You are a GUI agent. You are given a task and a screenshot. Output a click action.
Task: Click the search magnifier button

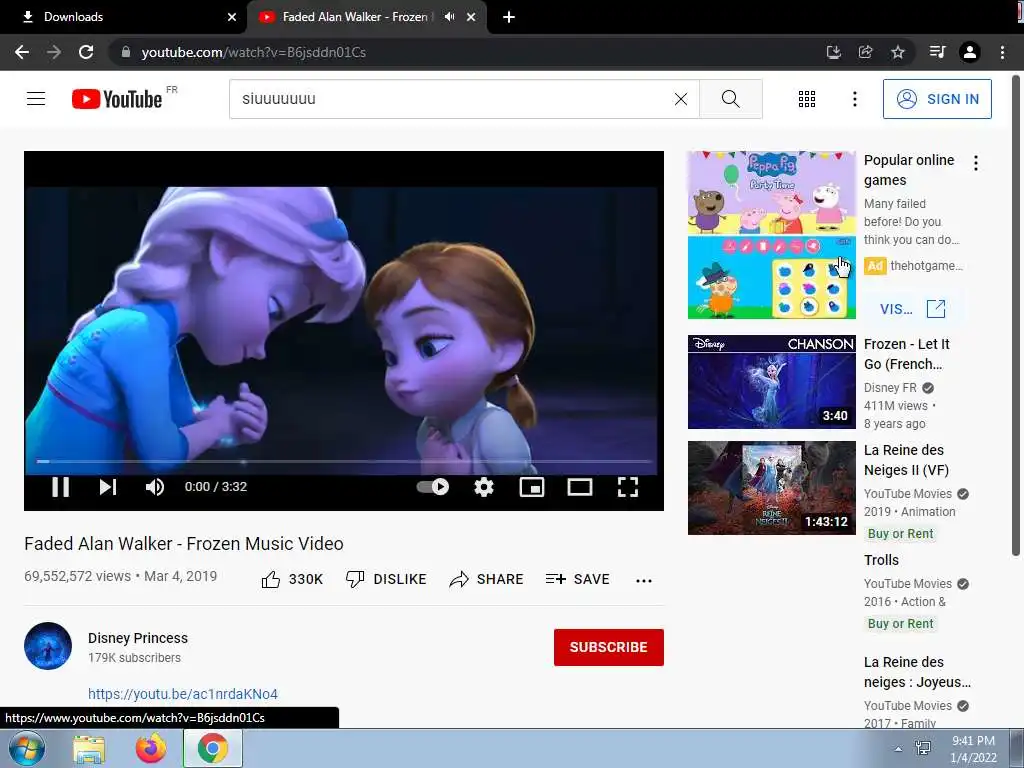tap(731, 99)
